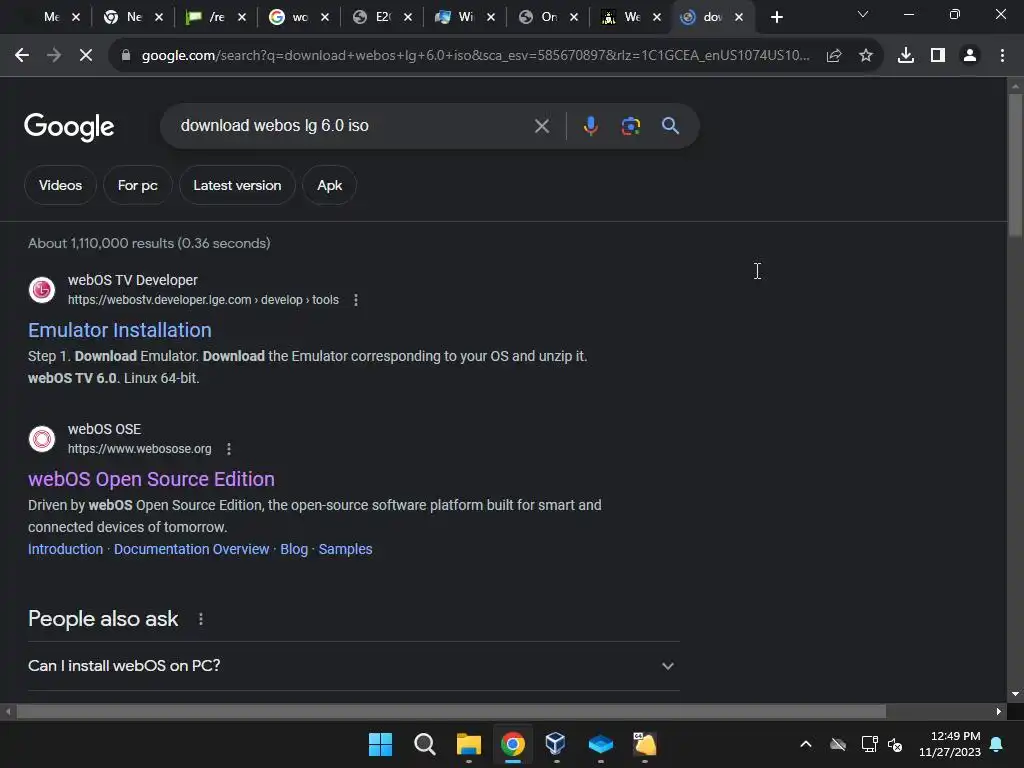Share this page from the address bar

point(833,56)
